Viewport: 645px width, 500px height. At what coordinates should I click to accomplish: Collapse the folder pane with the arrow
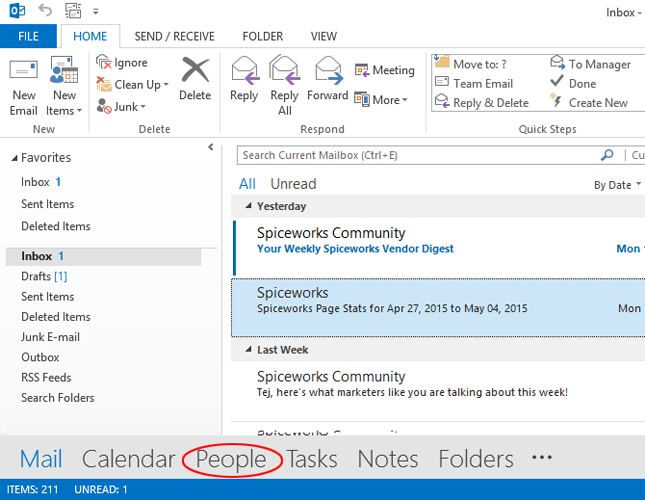tap(211, 147)
